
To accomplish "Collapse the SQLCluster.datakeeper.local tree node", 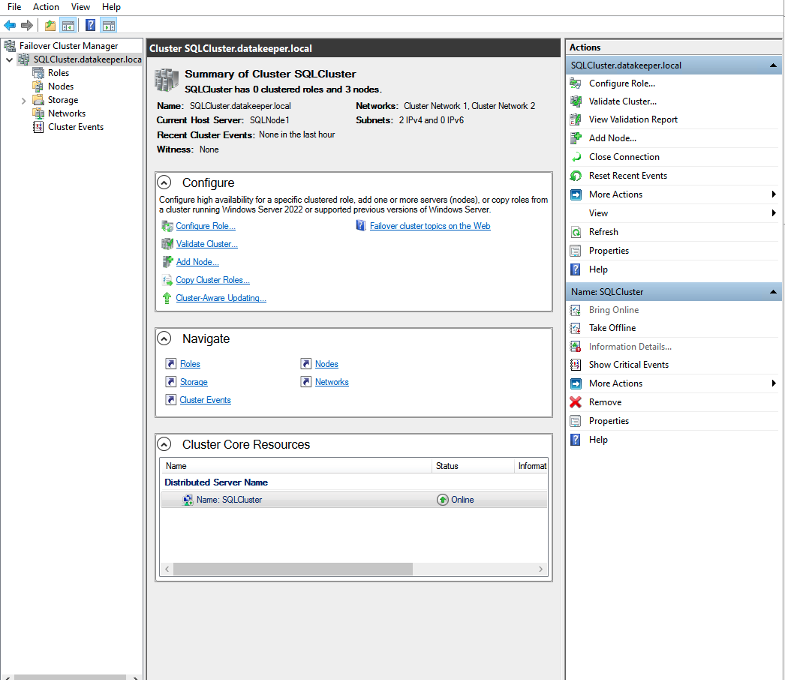I will (9, 60).
